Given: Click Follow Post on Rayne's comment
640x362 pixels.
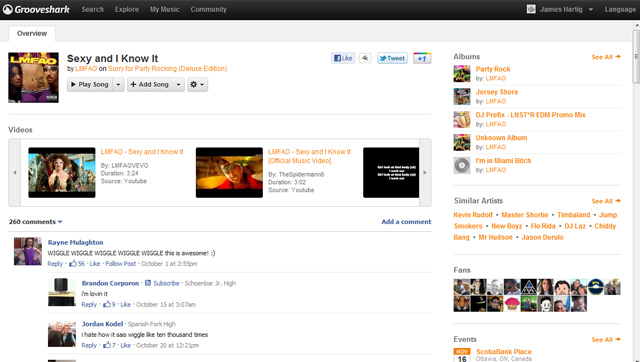Looking at the screenshot, I should tap(120, 264).
